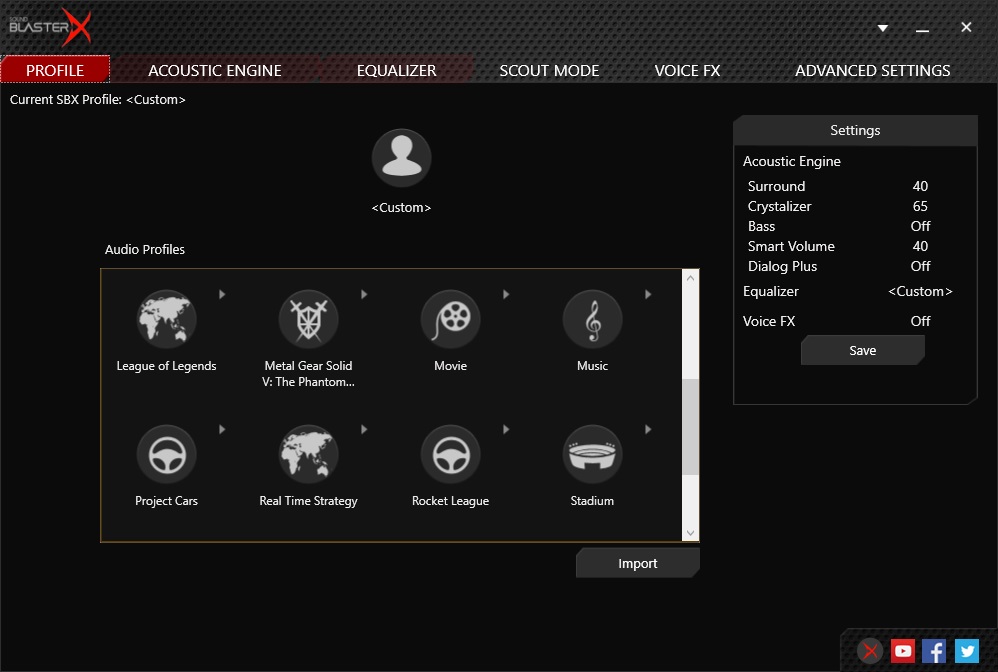Image resolution: width=998 pixels, height=672 pixels.
Task: Click the 'League of Legends' profile label
Action: pos(167,366)
